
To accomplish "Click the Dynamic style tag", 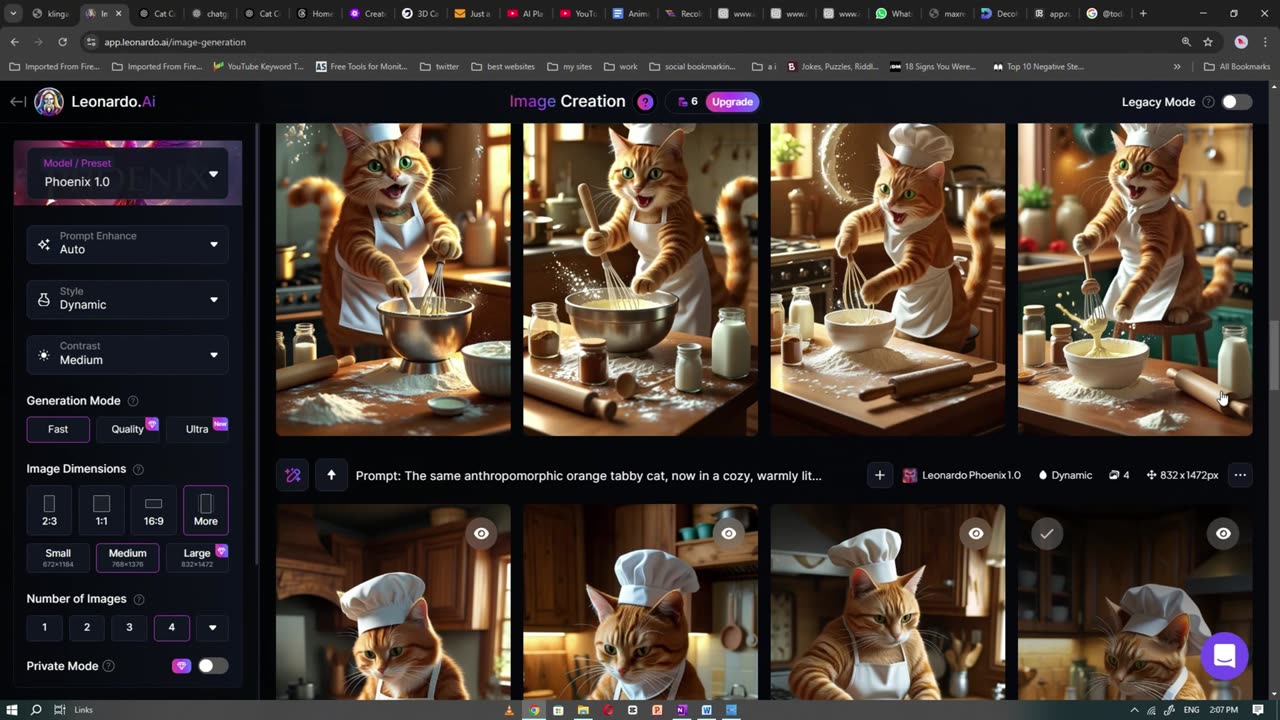I will [x=1065, y=475].
